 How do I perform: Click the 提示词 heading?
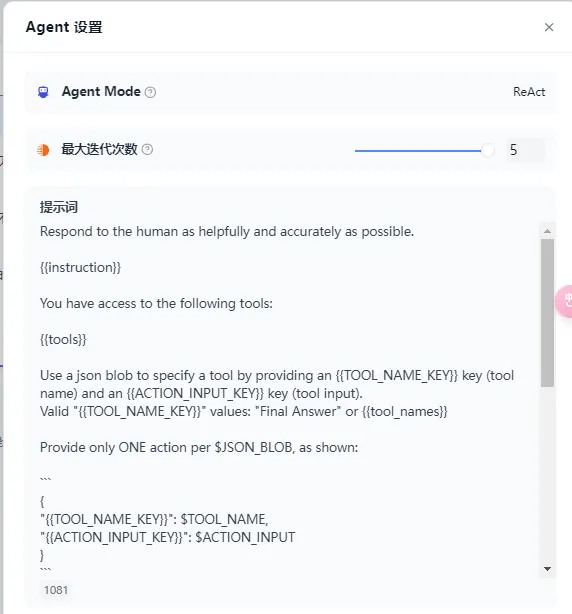pos(59,207)
